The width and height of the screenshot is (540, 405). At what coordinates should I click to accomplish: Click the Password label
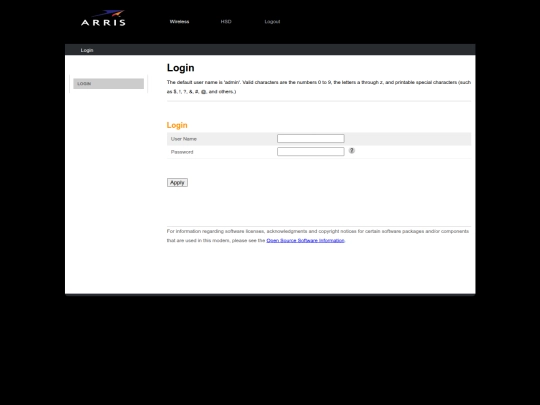tap(182, 152)
